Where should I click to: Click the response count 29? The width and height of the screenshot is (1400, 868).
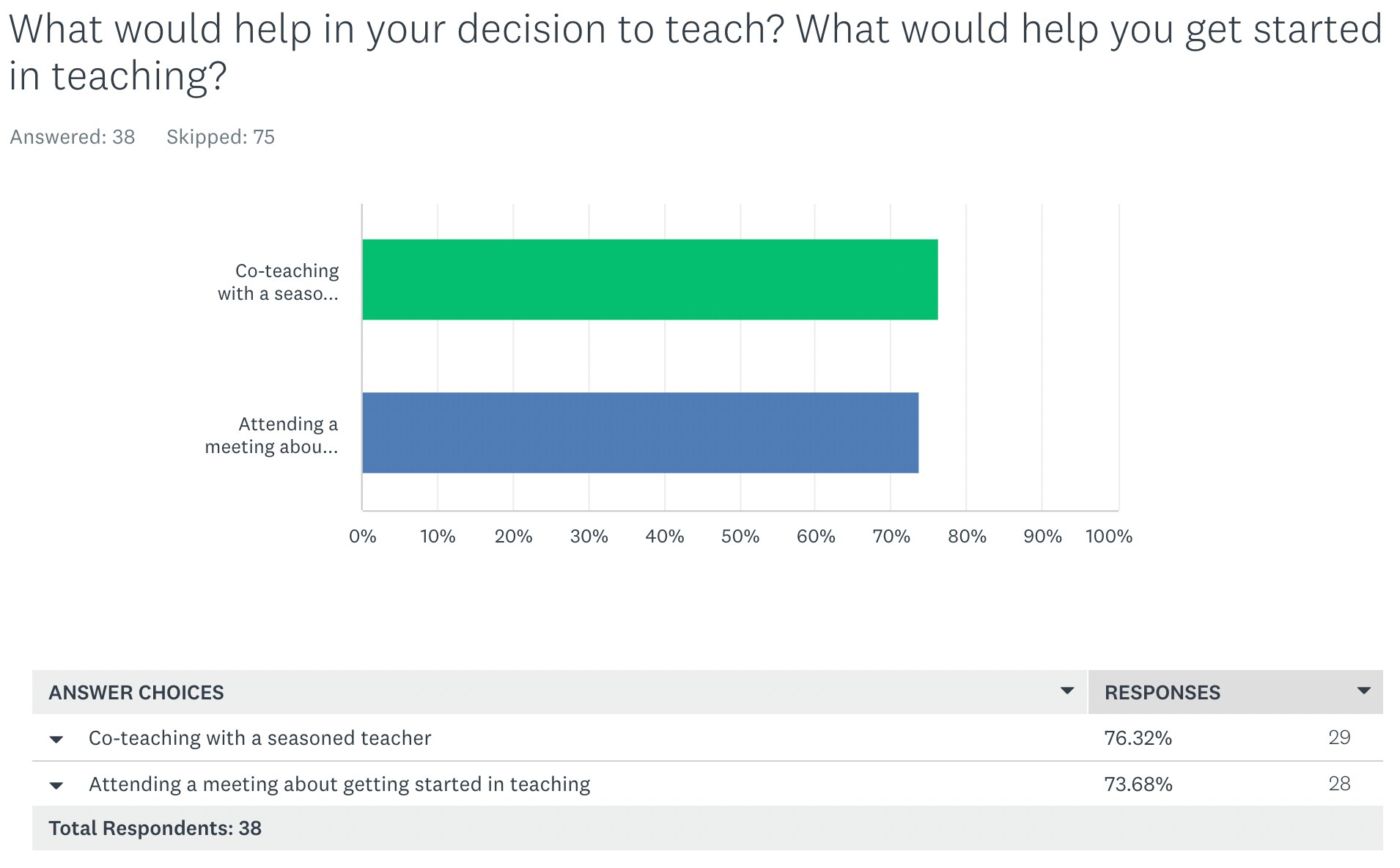click(1339, 738)
